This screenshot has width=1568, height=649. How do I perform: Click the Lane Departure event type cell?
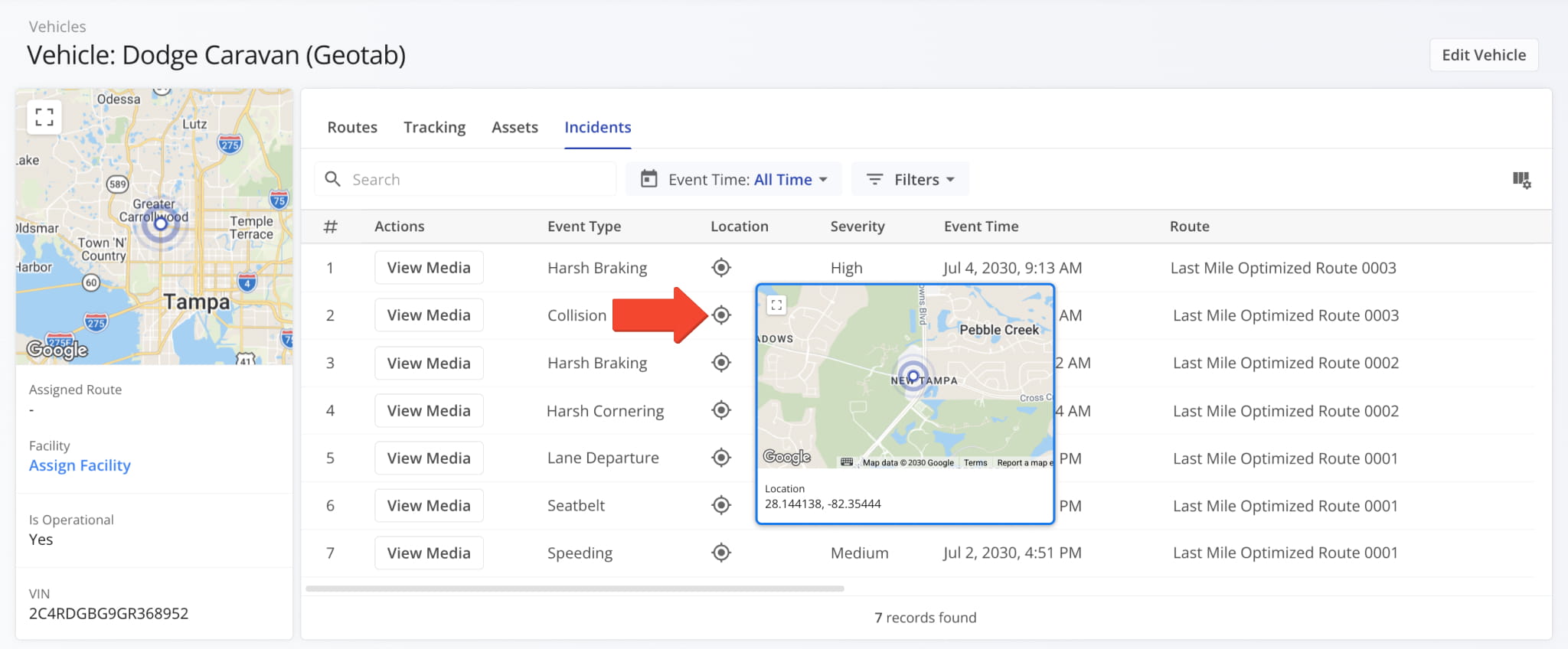pos(603,458)
